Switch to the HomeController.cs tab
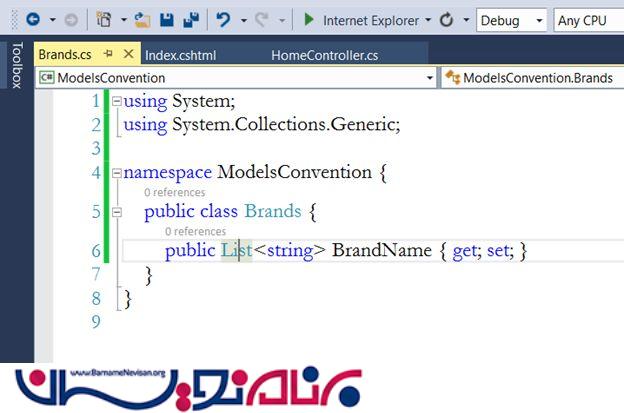The width and height of the screenshot is (624, 413). [323, 55]
